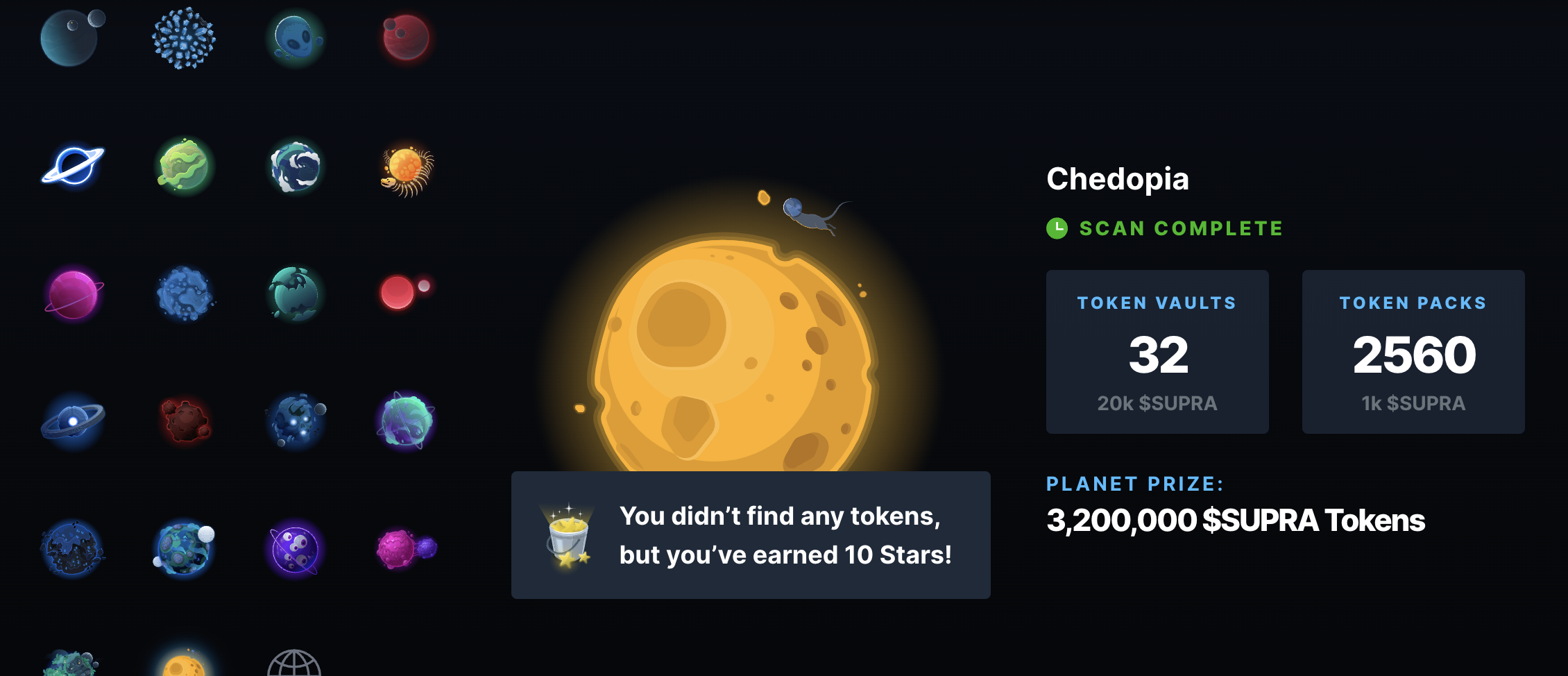This screenshot has height=676, width=1568.
Task: Click the large Chedopia cheese planet
Action: (x=732, y=354)
